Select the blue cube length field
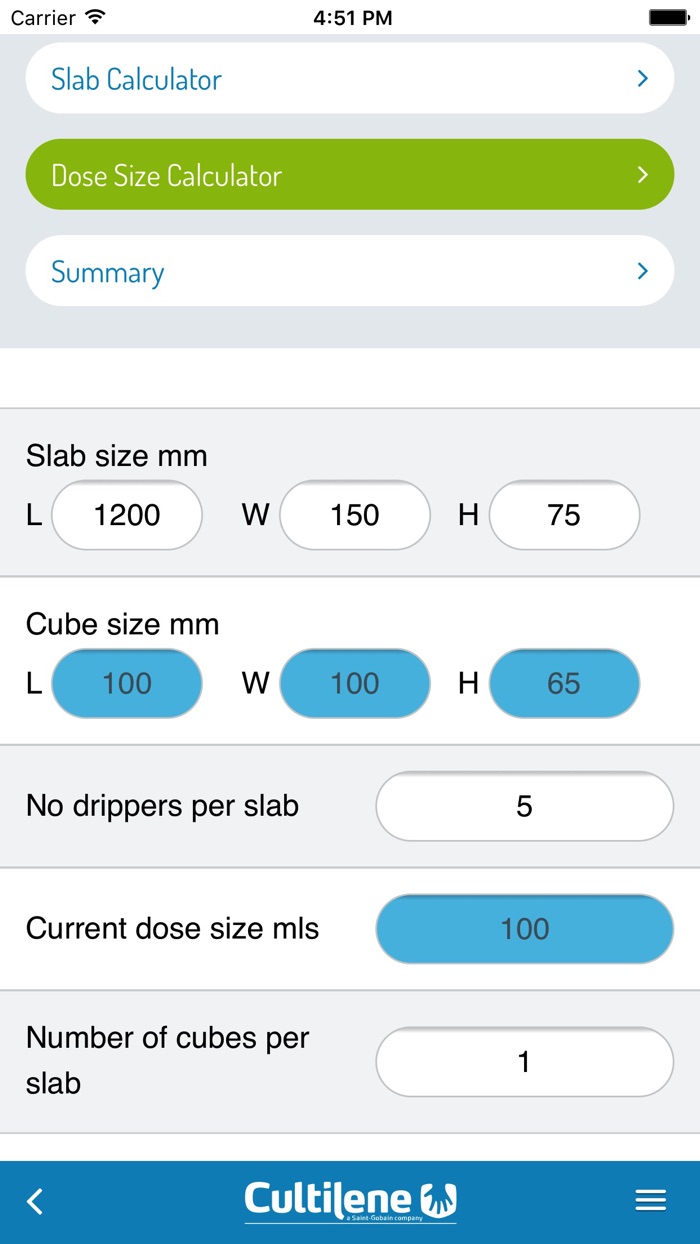The height and width of the screenshot is (1244, 700). 127,684
